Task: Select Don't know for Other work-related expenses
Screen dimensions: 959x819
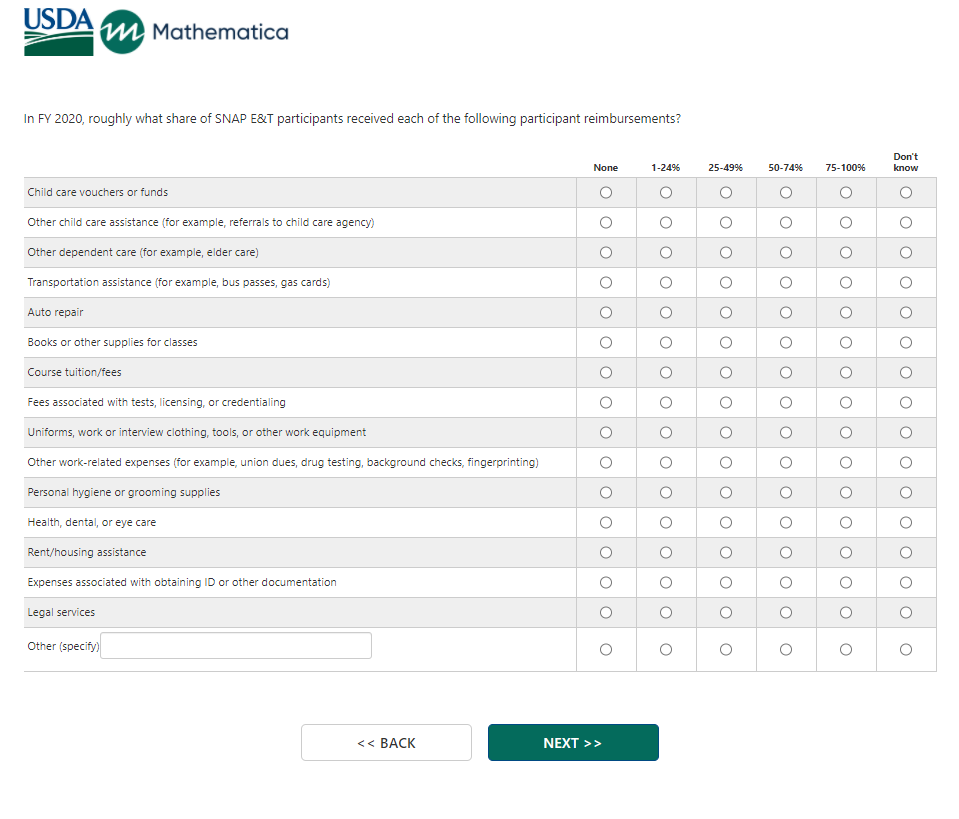Action: click(906, 463)
